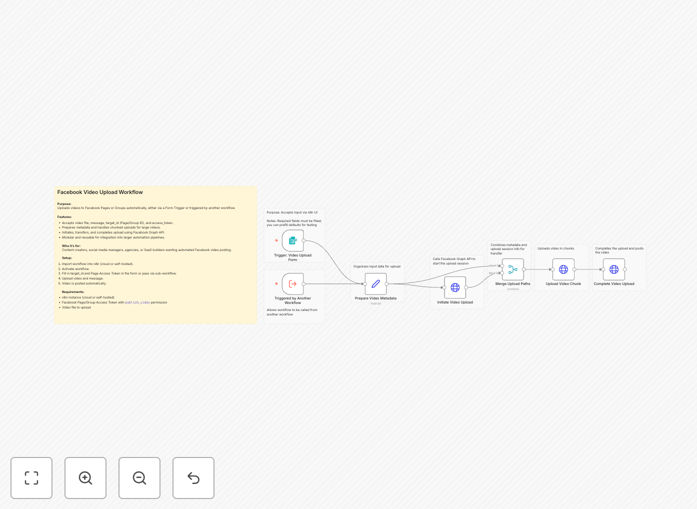Click output connector of Prepare Video Metadata node
The image size is (697, 509).
pos(387,284)
